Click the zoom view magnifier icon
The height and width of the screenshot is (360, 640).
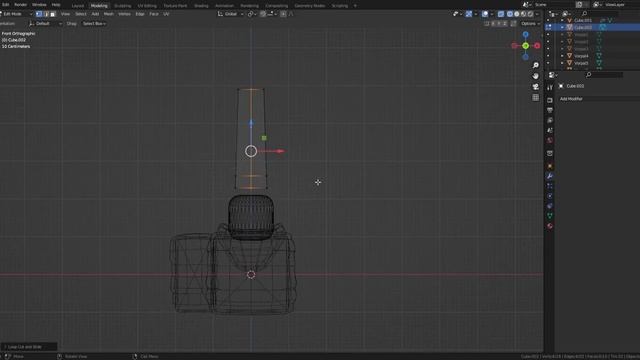536,65
